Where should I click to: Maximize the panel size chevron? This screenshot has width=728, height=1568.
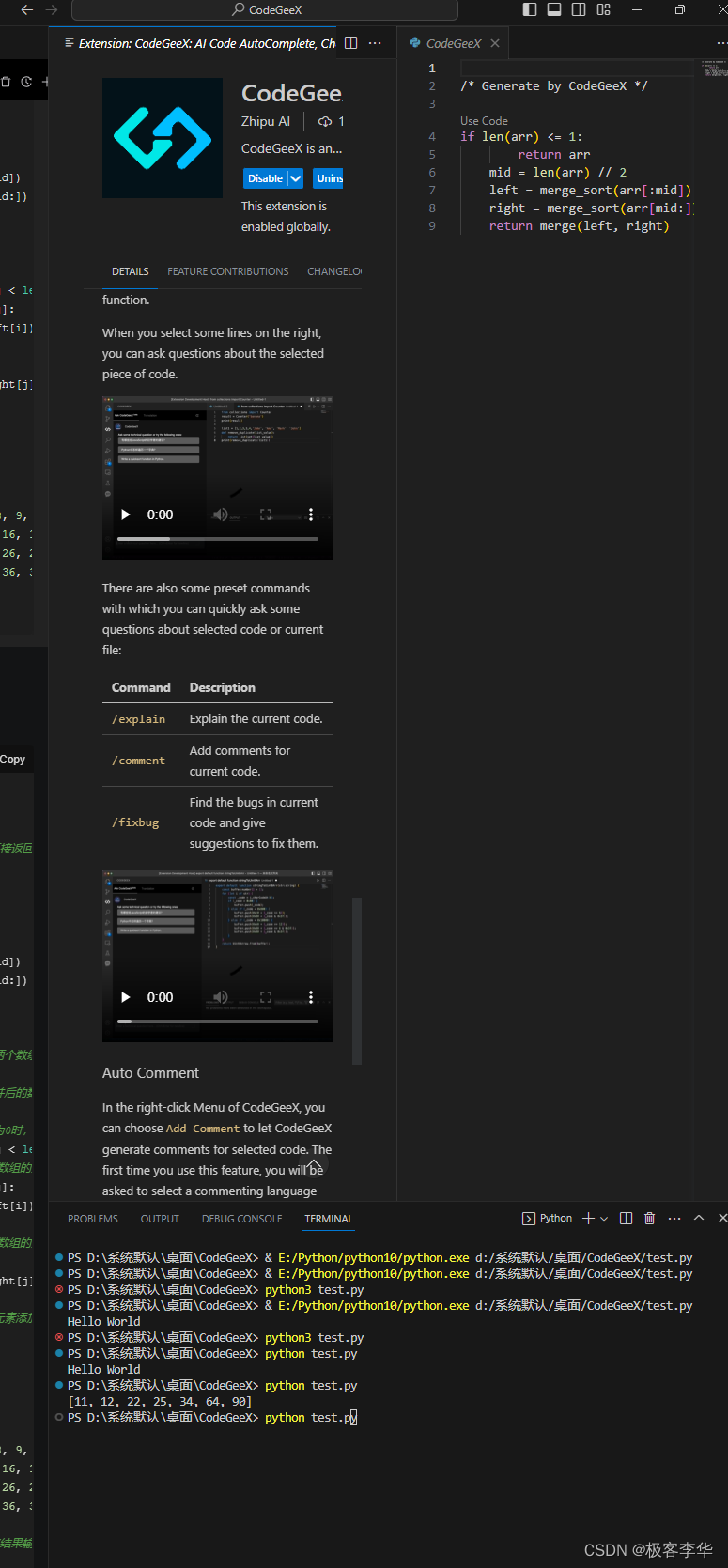click(699, 1218)
